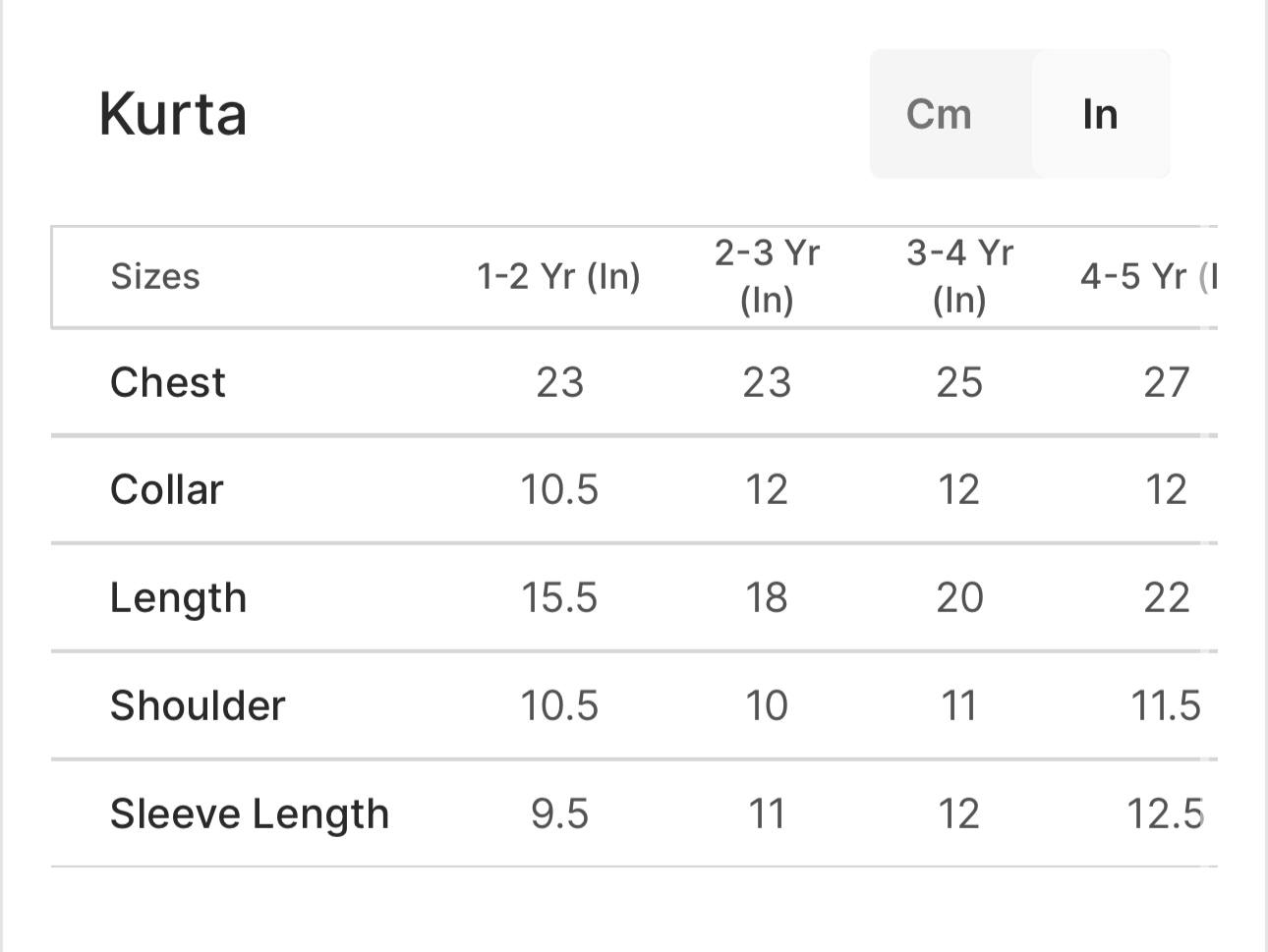The height and width of the screenshot is (952, 1268).
Task: Click Chest value 27 for 4-5 Yr
Action: click(1166, 382)
